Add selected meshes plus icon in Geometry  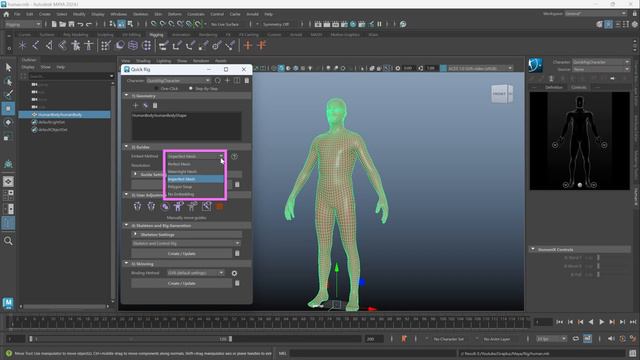tap(136, 106)
